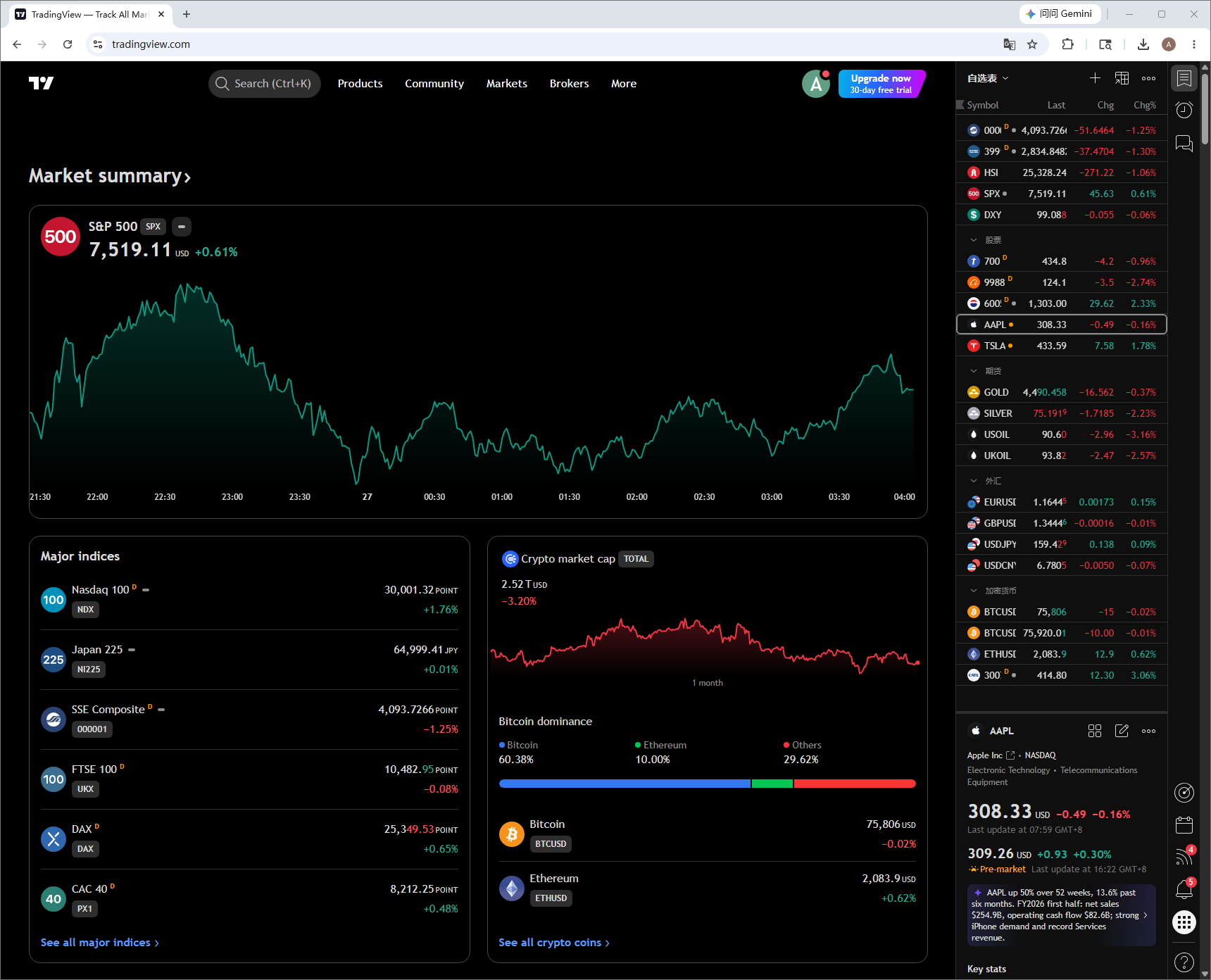The width and height of the screenshot is (1211, 980).
Task: Collapse the 股票 watchlist section
Action: point(974,240)
